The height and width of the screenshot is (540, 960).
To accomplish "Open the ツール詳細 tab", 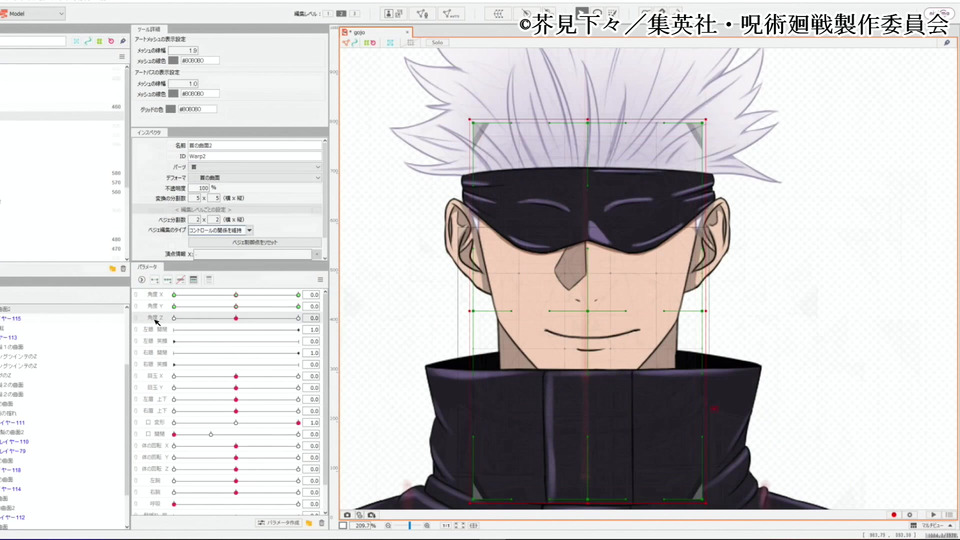I will click(148, 29).
